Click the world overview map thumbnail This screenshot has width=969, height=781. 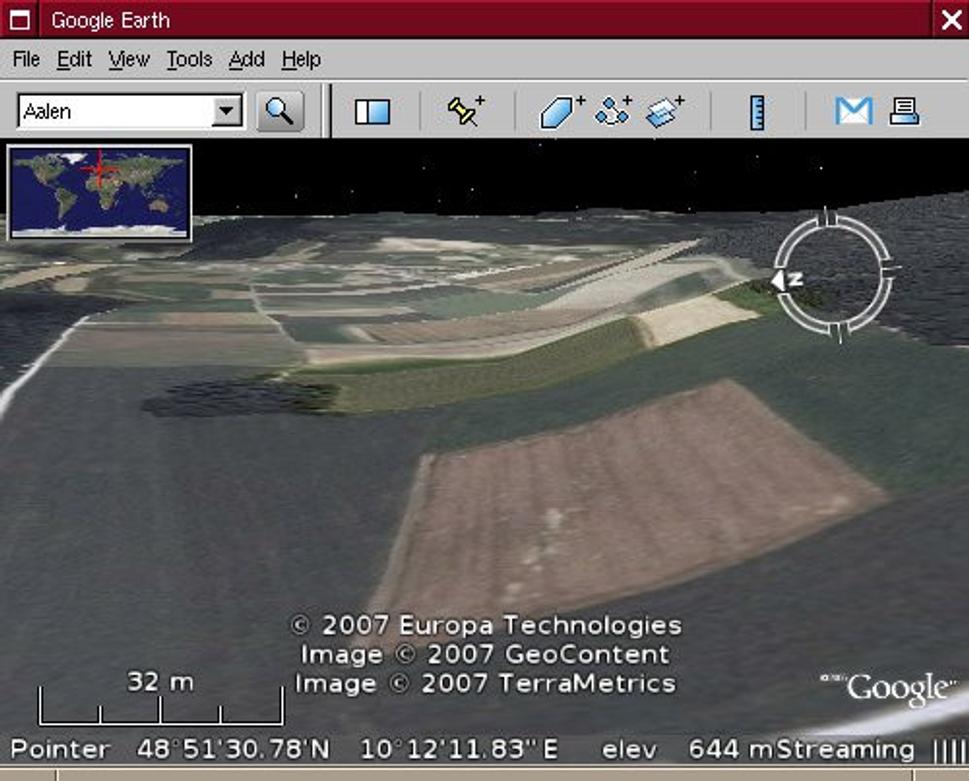(x=99, y=193)
